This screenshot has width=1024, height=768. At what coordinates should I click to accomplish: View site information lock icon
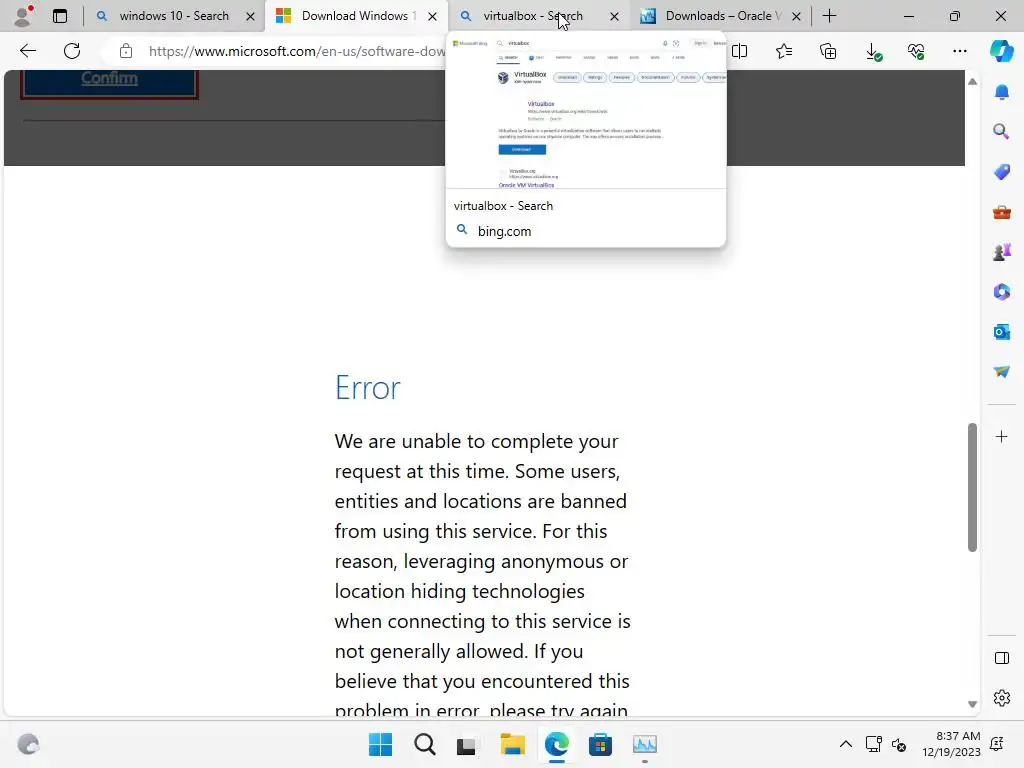(x=126, y=51)
